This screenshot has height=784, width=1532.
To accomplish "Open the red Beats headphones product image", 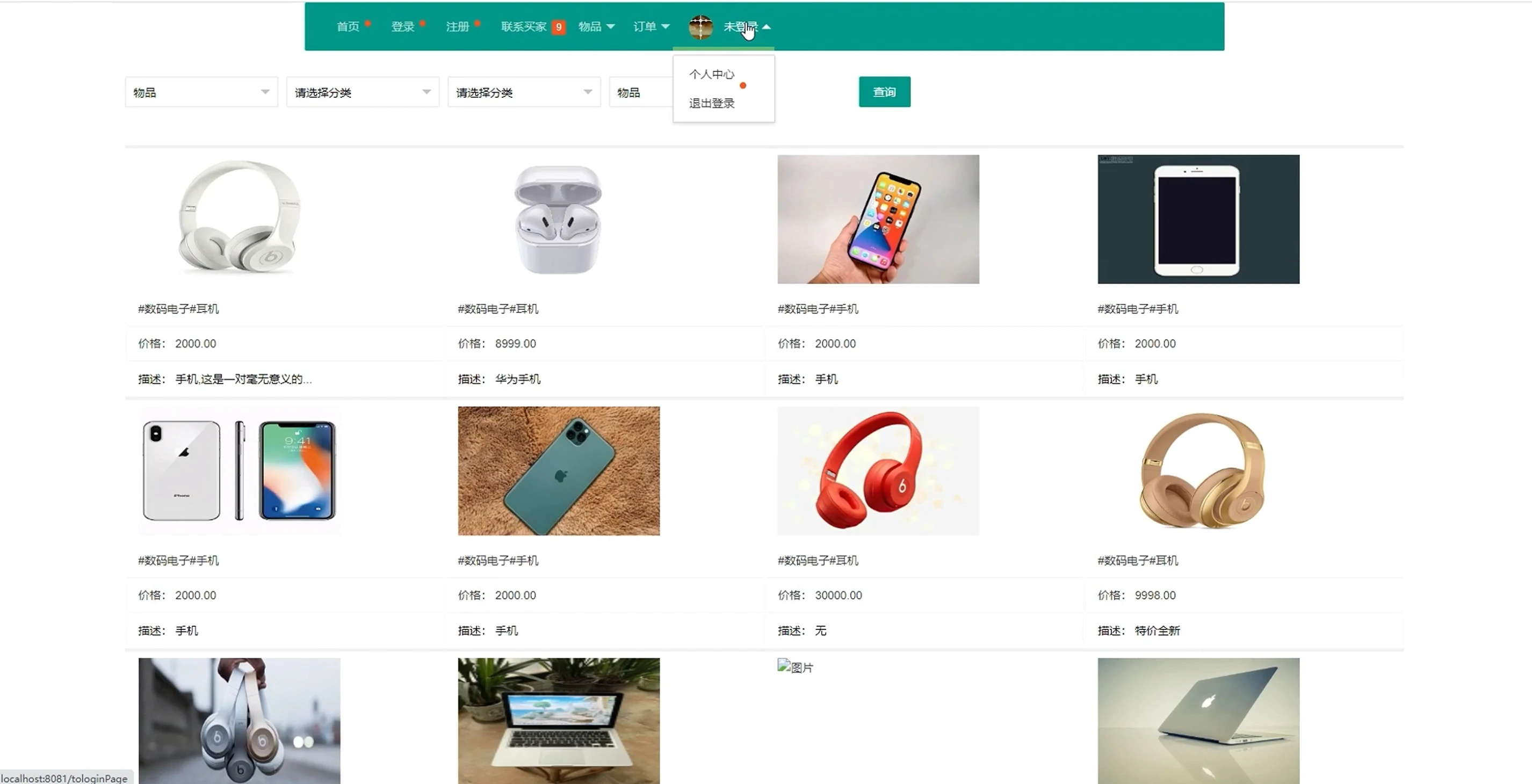I will (x=878, y=470).
